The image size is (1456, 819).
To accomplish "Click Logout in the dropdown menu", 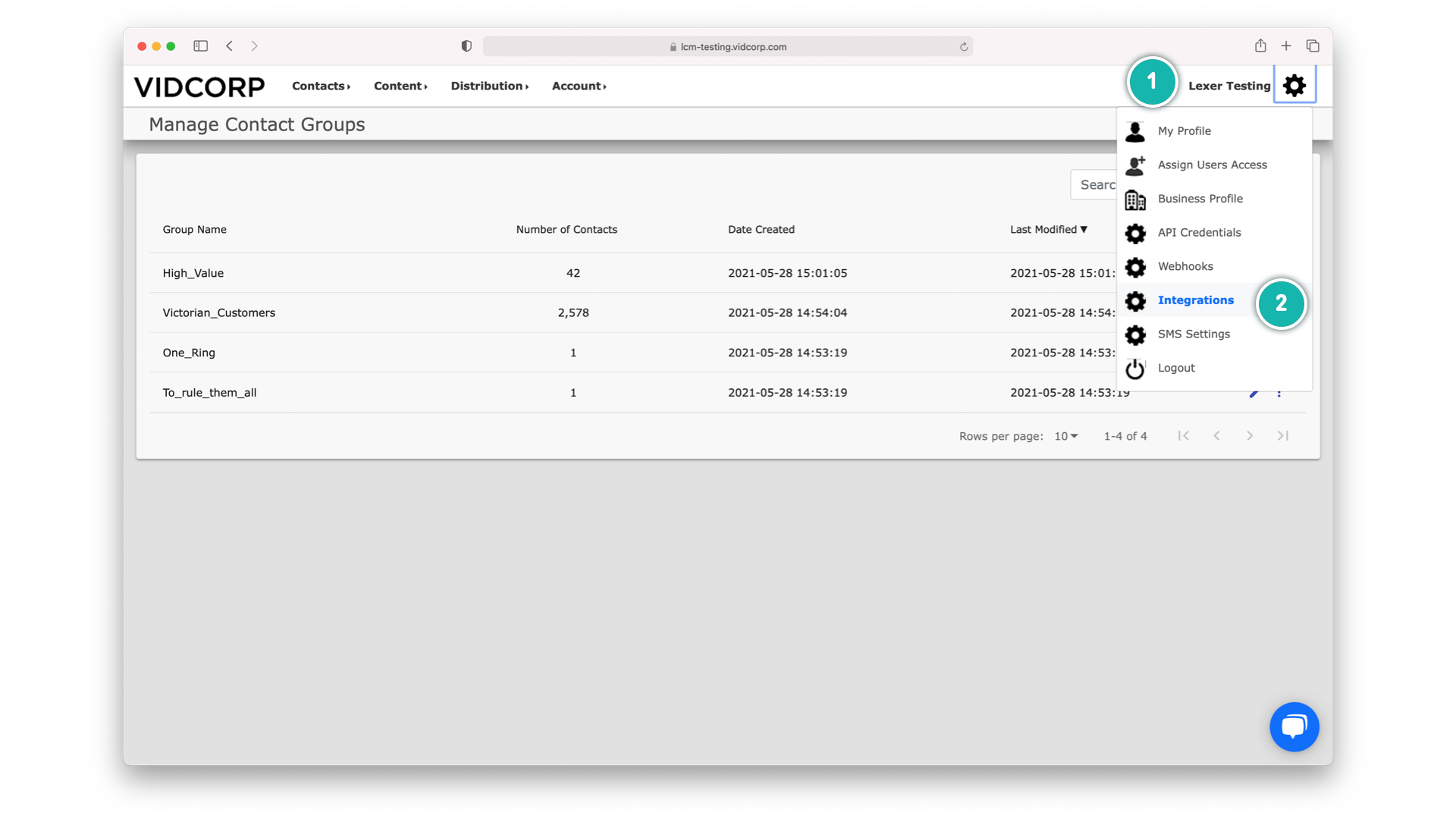I will coord(1176,368).
